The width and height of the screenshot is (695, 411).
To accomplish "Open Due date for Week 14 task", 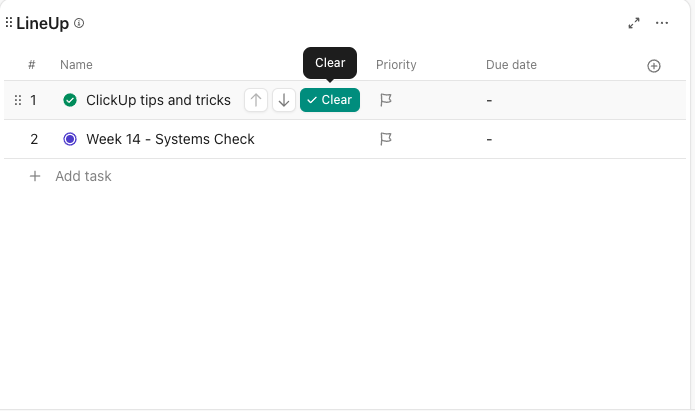I will [x=489, y=140].
